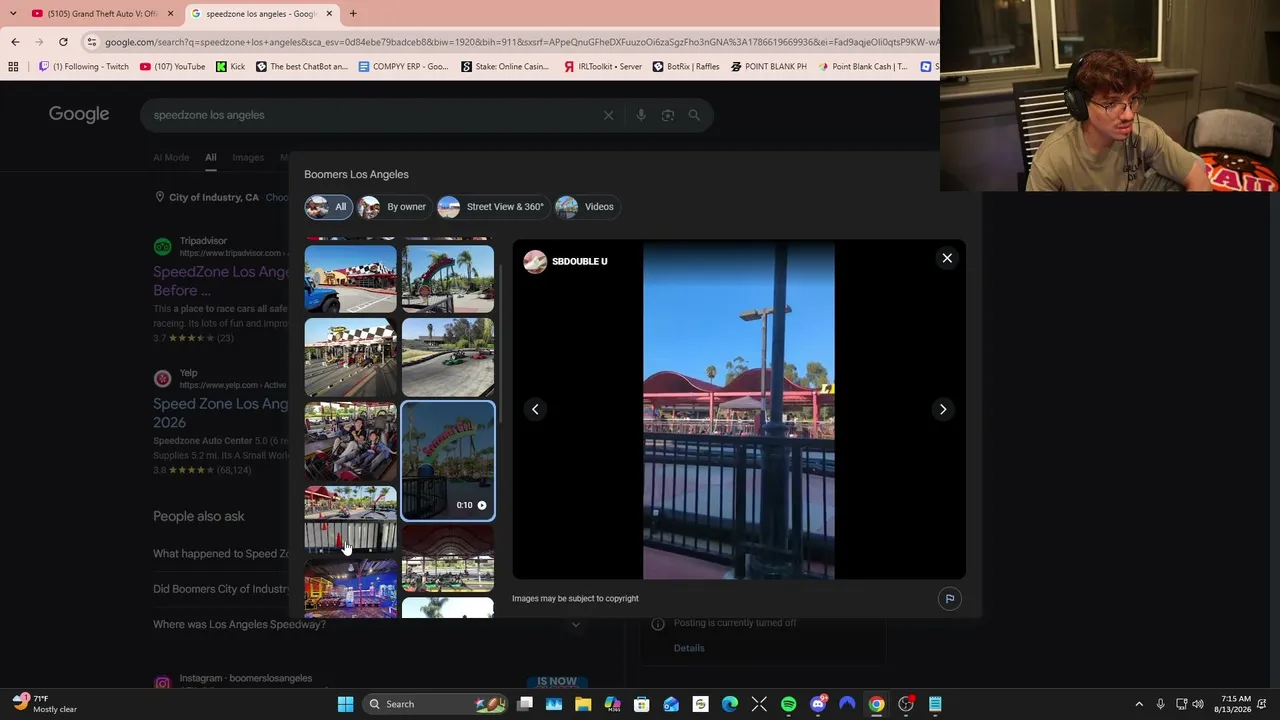Expand 'What happened to Speed Zone' question
The height and width of the screenshot is (720, 1280).
pos(221,554)
